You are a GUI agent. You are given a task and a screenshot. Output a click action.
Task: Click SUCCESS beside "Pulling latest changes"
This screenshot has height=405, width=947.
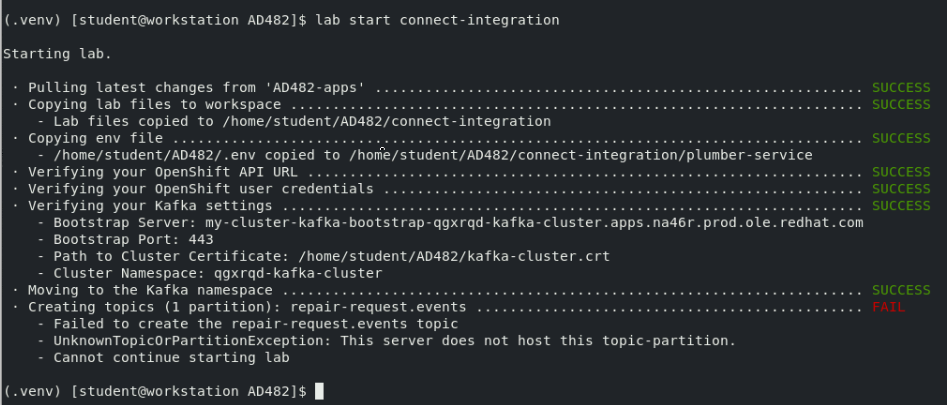901,87
